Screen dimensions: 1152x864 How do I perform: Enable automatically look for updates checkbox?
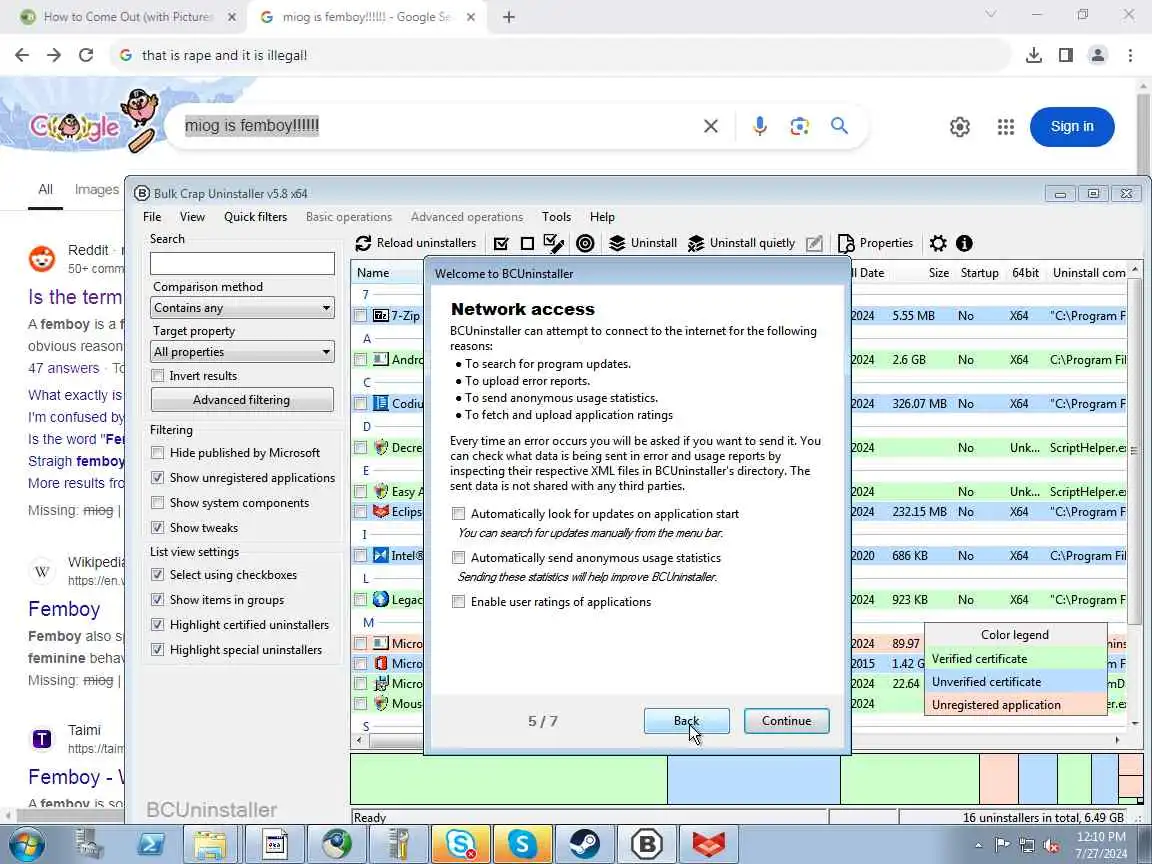tap(458, 514)
